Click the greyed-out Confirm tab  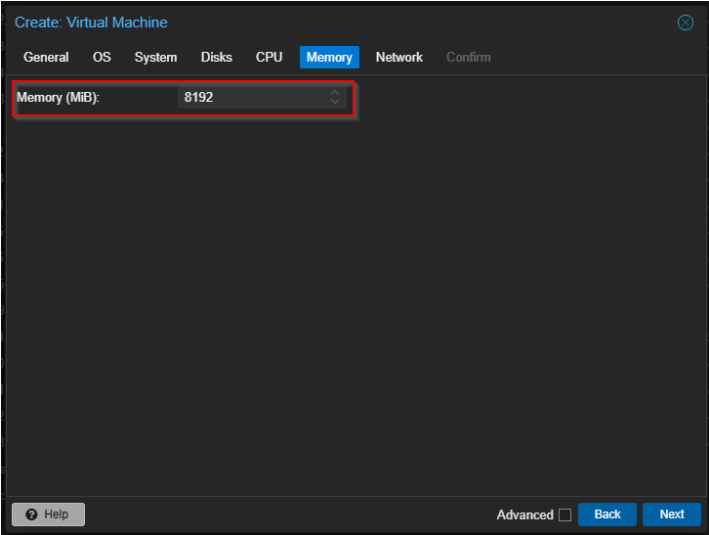click(468, 57)
